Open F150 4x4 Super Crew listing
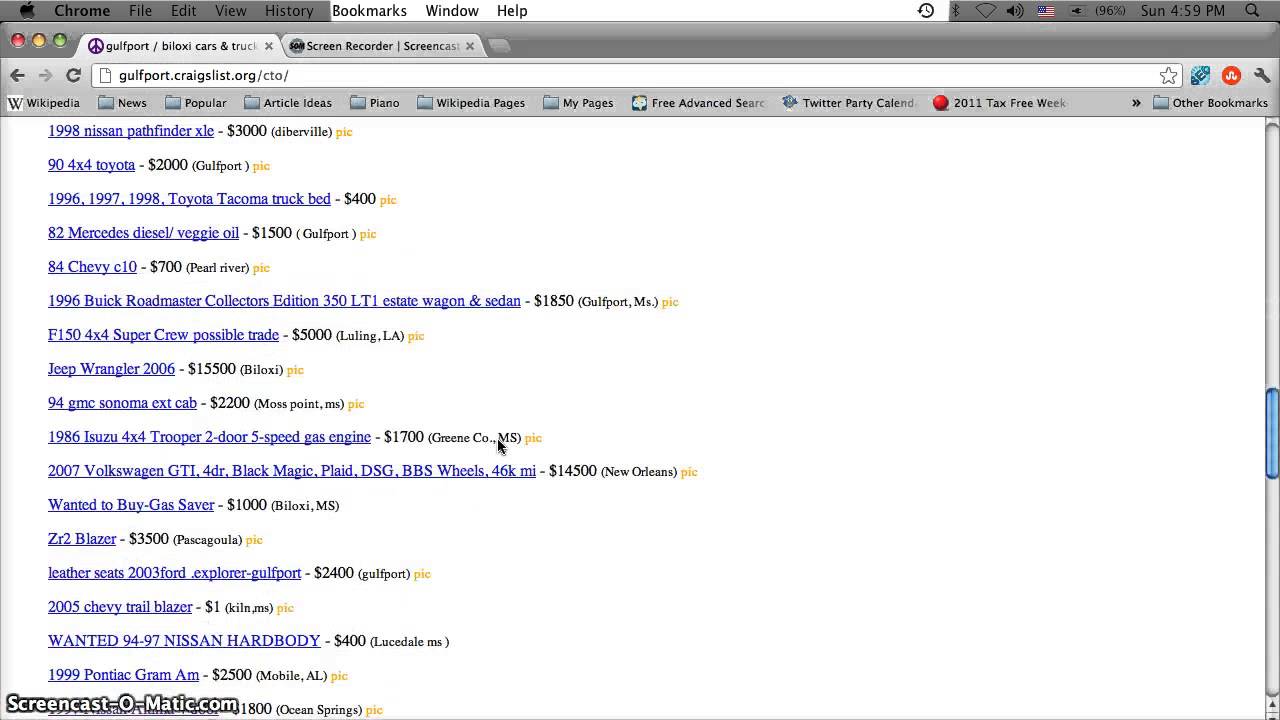The image size is (1280, 720). click(x=163, y=335)
